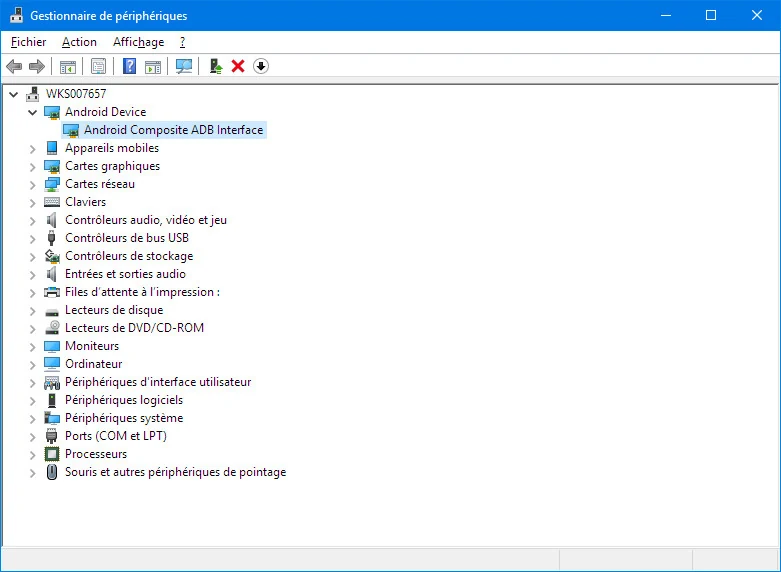Open the ? help menu
Image resolution: width=781 pixels, height=572 pixels.
pos(182,42)
